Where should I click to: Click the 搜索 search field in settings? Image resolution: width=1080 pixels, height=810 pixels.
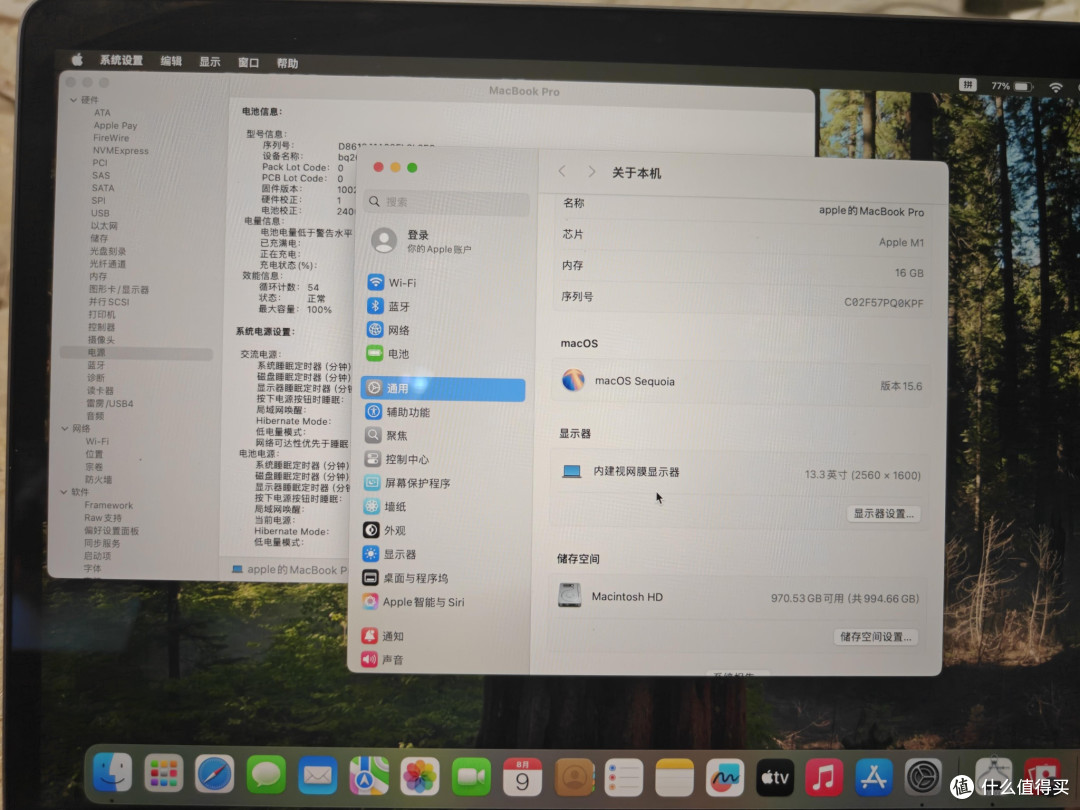coord(446,202)
